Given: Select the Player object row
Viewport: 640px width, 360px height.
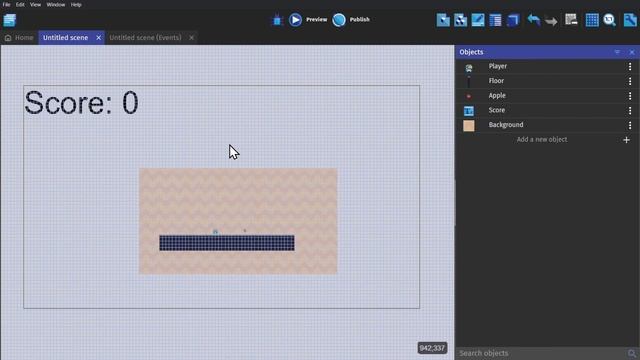Looking at the screenshot, I should click(x=547, y=66).
